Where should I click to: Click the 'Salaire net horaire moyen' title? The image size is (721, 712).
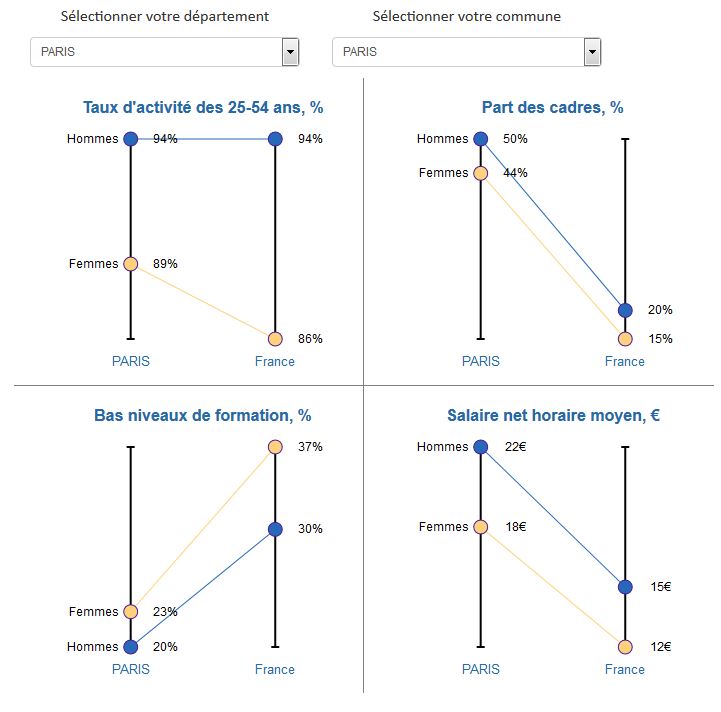(x=553, y=416)
